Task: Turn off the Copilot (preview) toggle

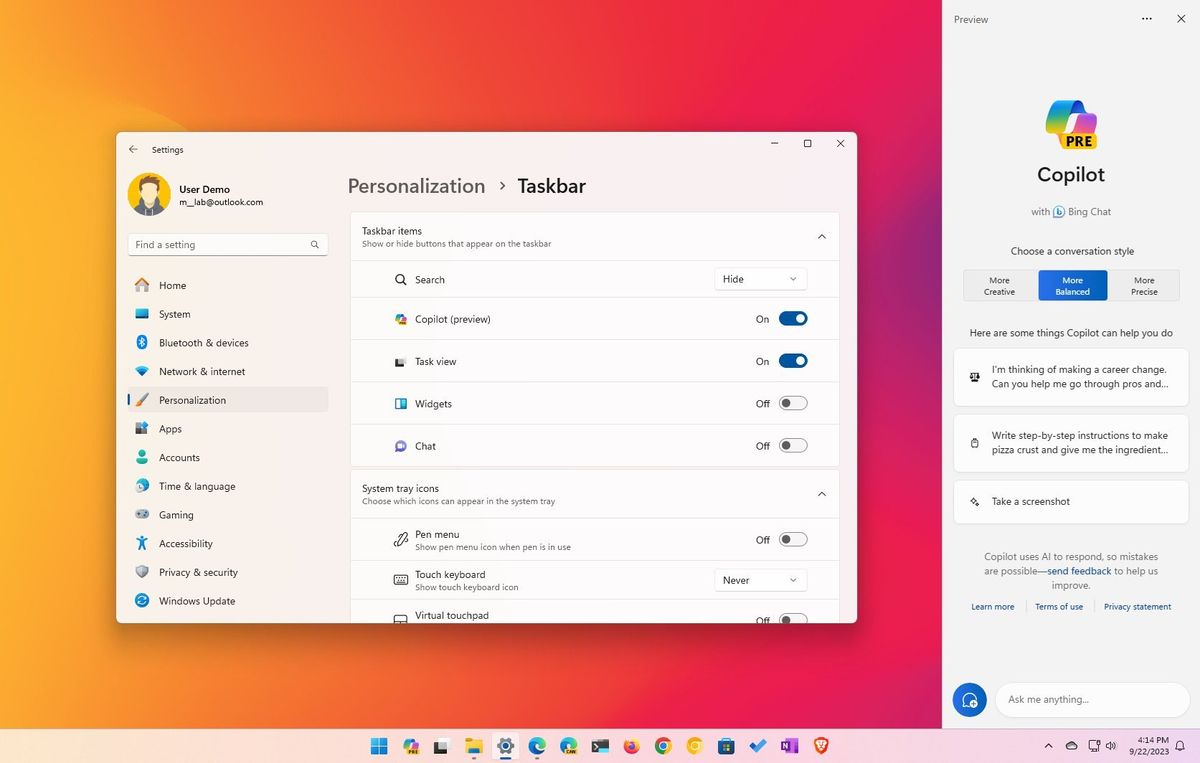Action: pyautogui.click(x=793, y=319)
